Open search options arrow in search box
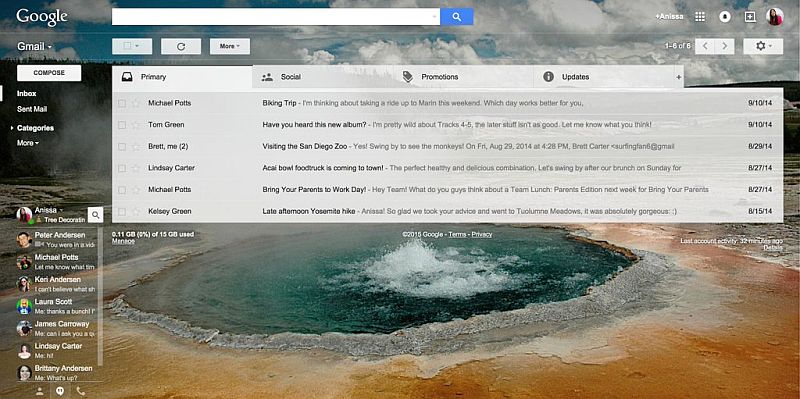This screenshot has width=800, height=399. [434, 17]
